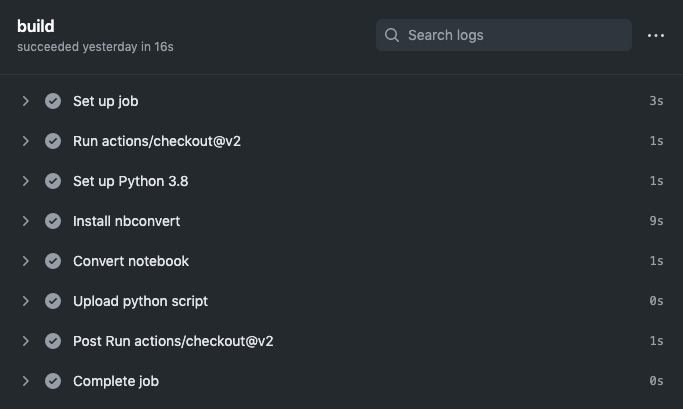Click the 1s duration for Set up Python 3.8
Screen dimensions: 683x409
(x=656, y=181)
